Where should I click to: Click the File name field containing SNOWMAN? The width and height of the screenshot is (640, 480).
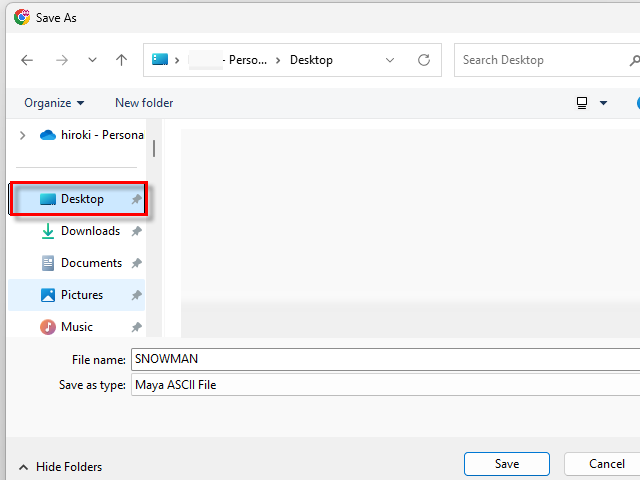click(x=384, y=360)
